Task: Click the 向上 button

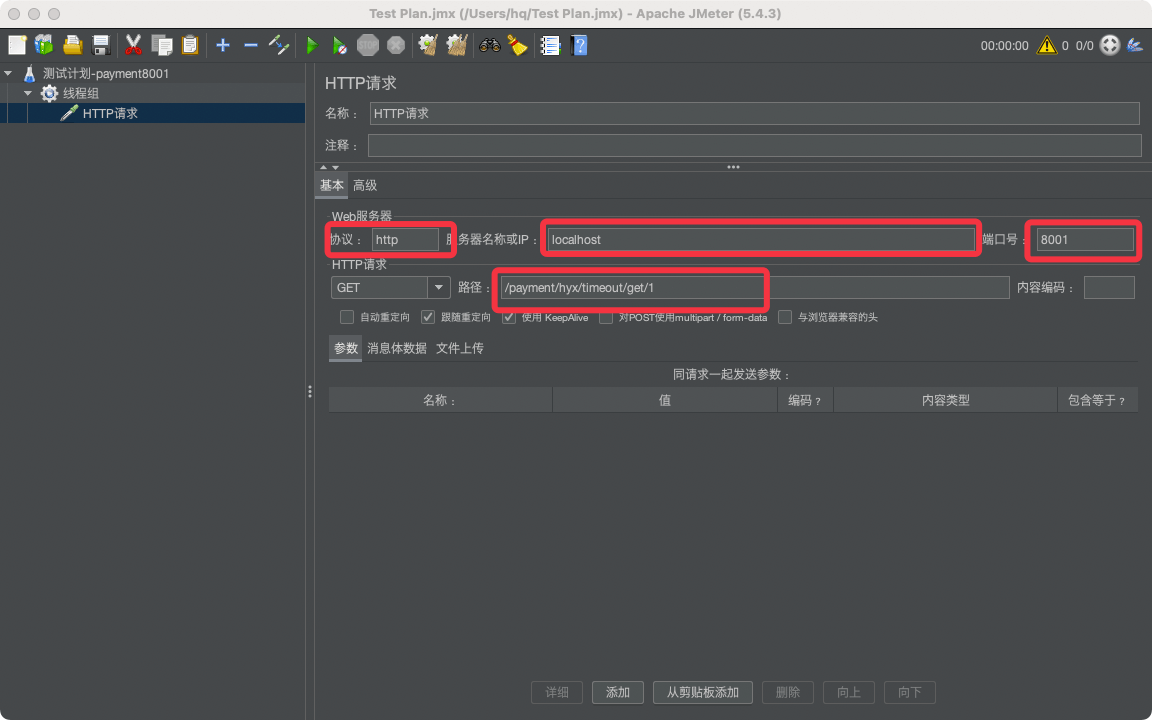Action: (x=849, y=692)
